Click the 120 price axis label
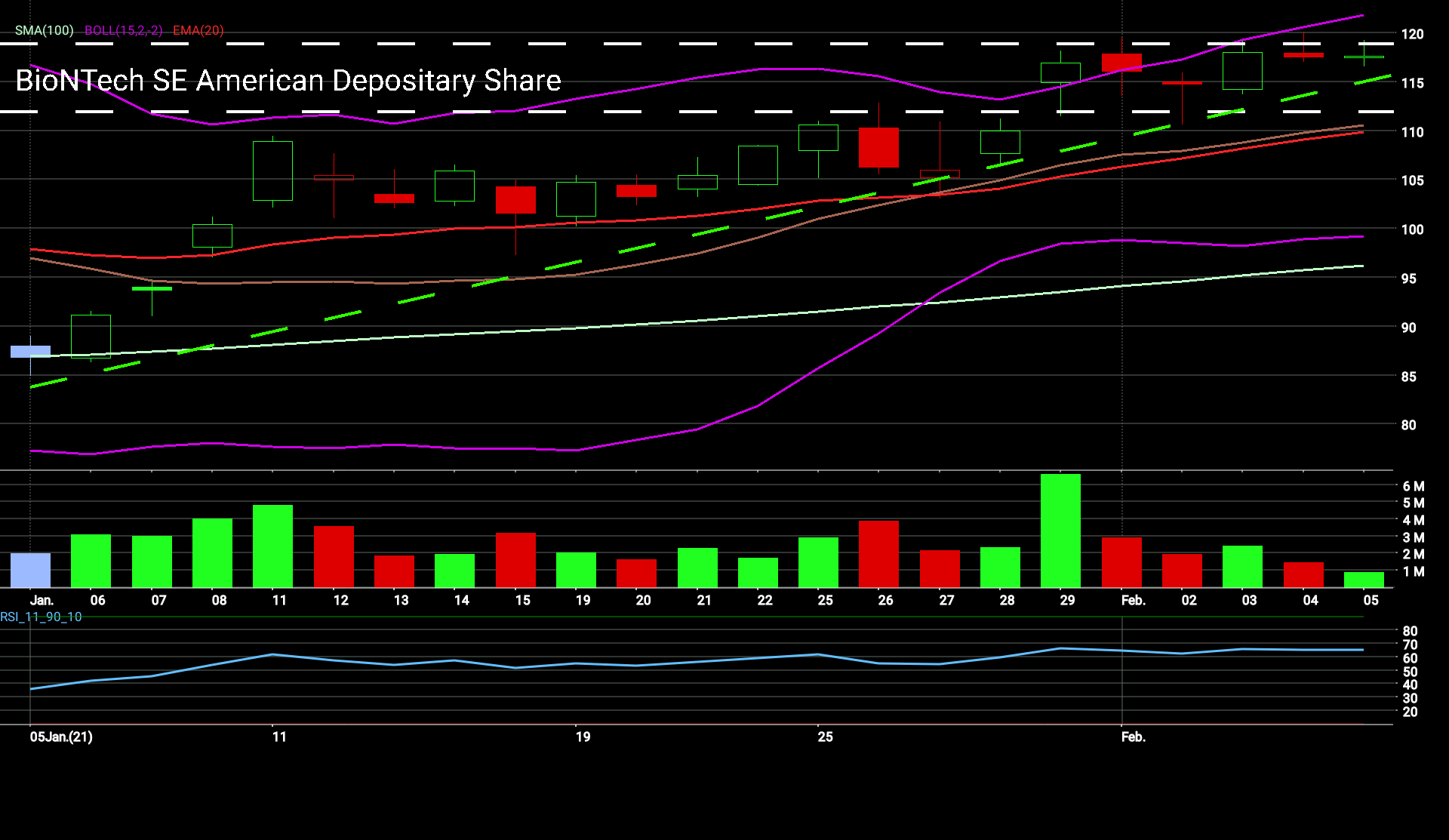 [x=1411, y=34]
